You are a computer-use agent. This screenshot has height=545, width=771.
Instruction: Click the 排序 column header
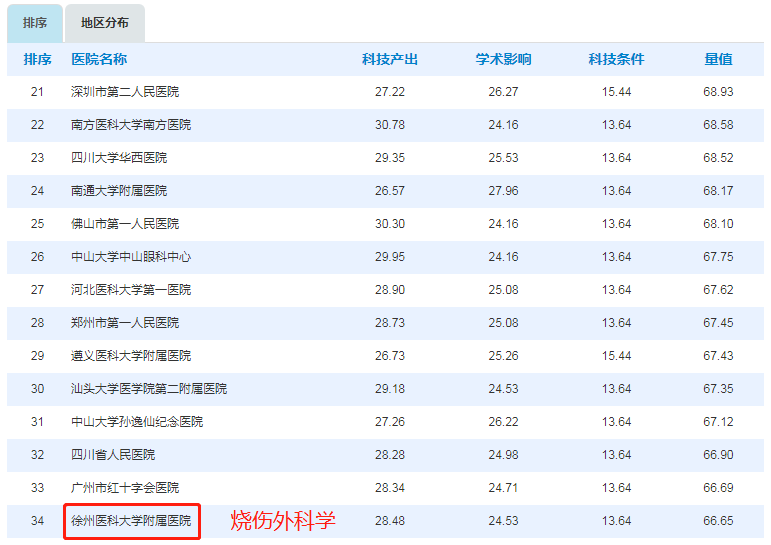click(37, 60)
